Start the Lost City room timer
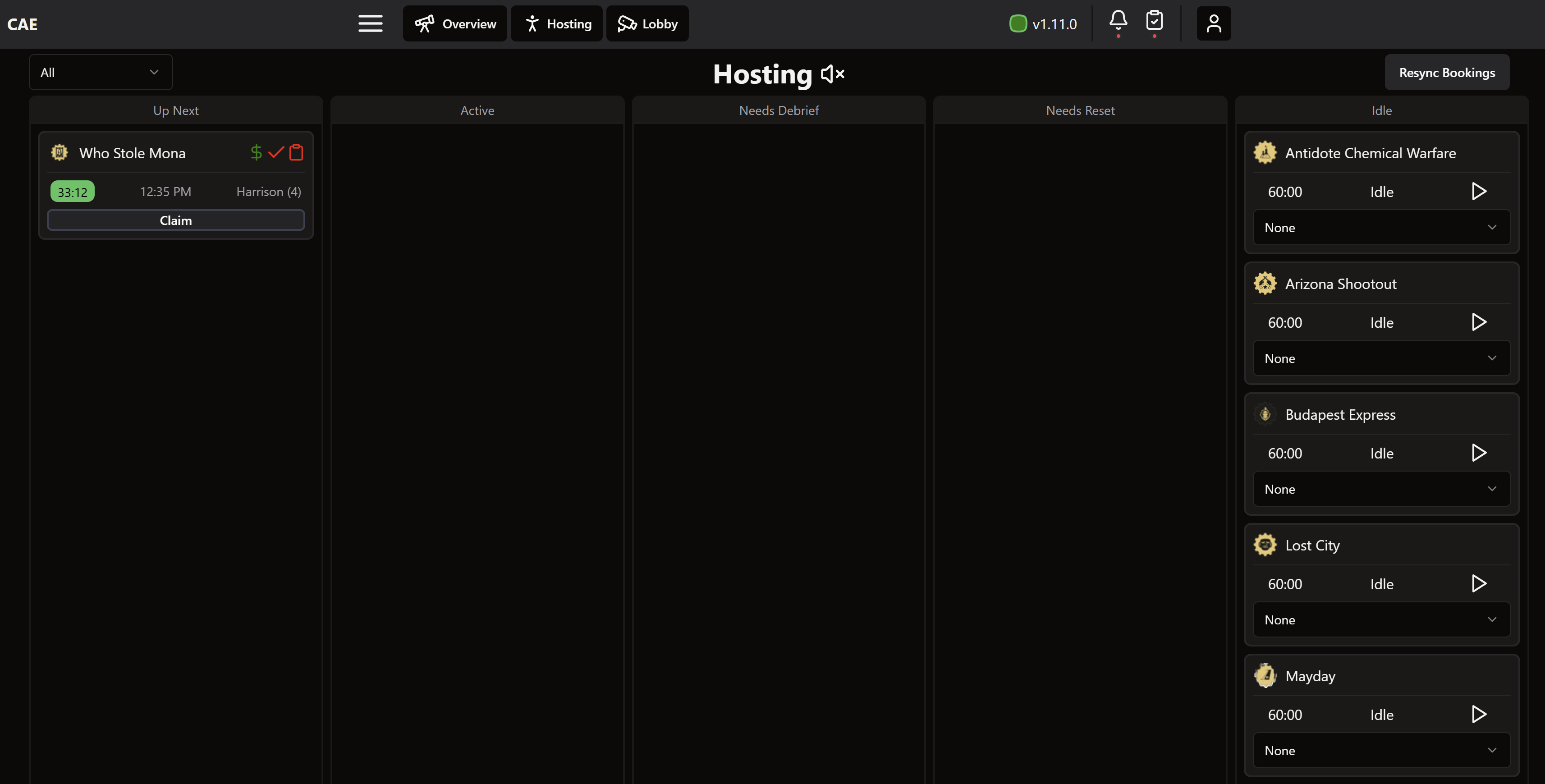Image resolution: width=1545 pixels, height=784 pixels. 1478,584
